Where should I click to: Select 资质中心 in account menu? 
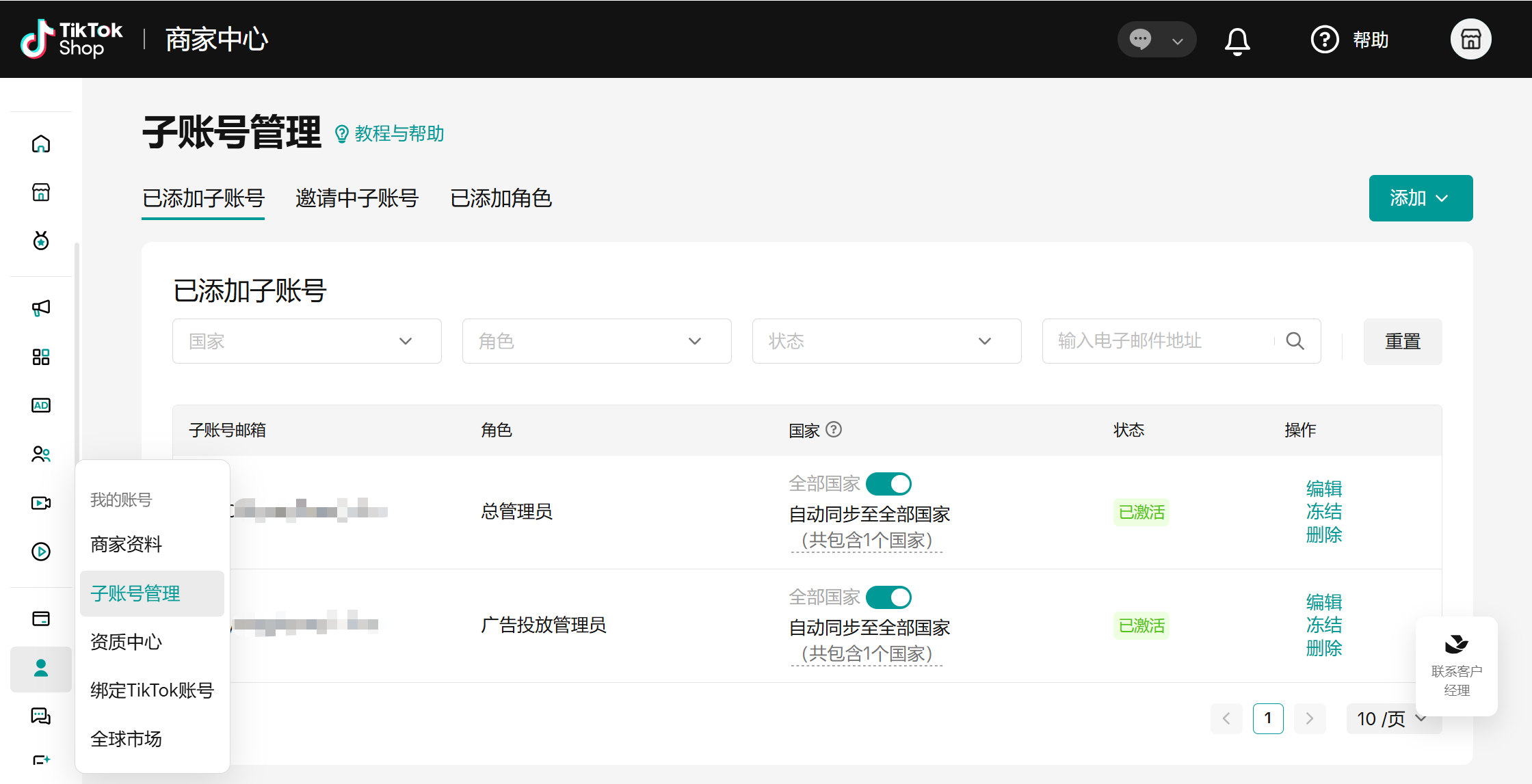click(127, 642)
